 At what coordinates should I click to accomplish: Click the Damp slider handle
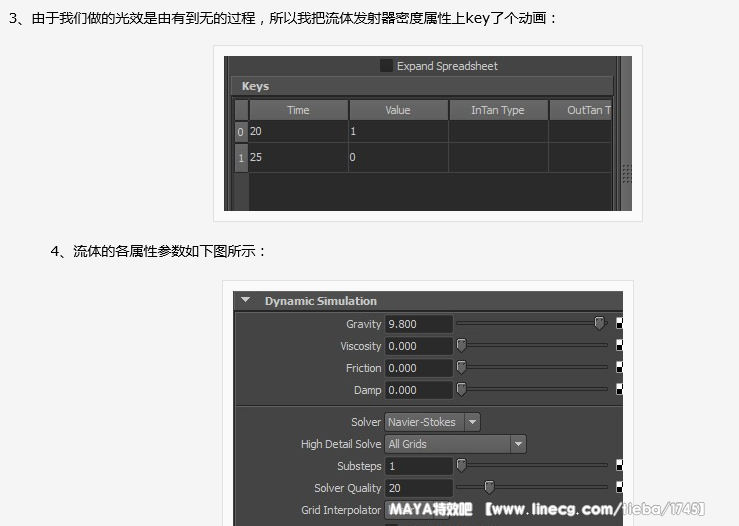coord(461,389)
